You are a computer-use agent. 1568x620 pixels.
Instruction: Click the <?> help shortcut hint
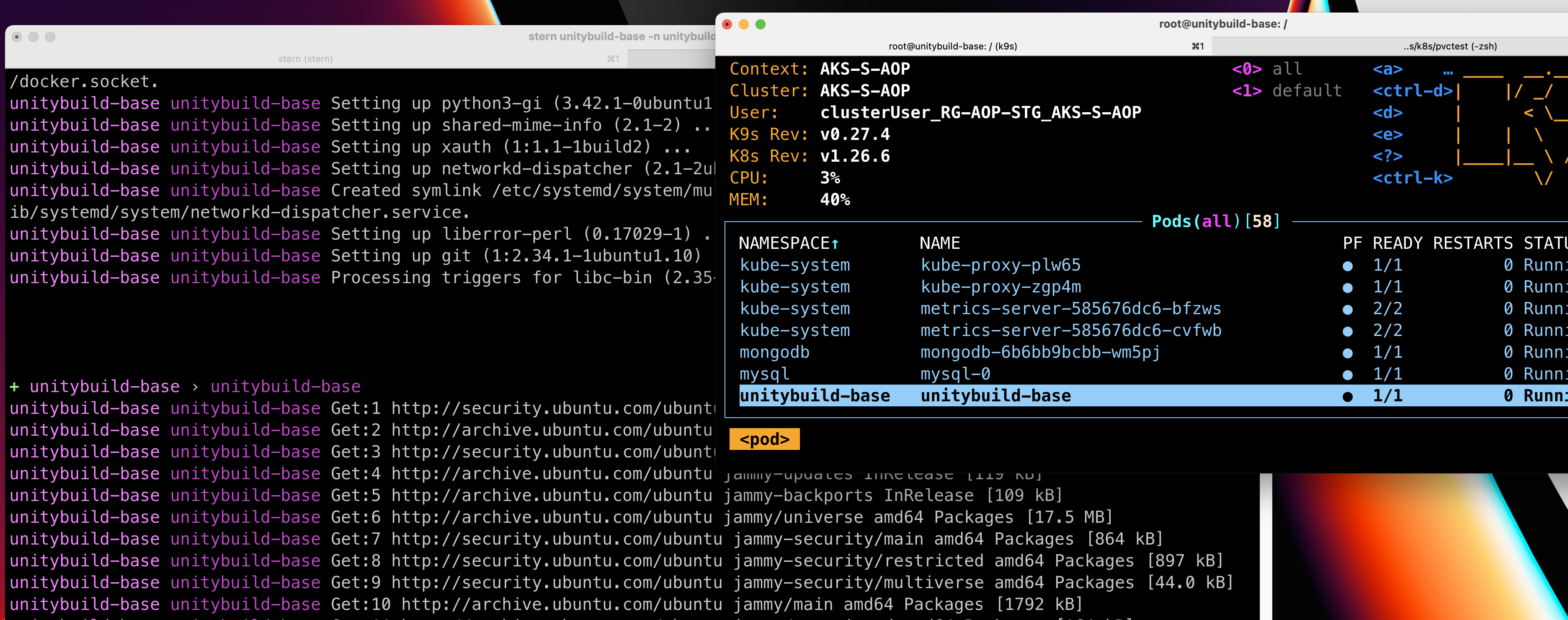click(x=1387, y=157)
